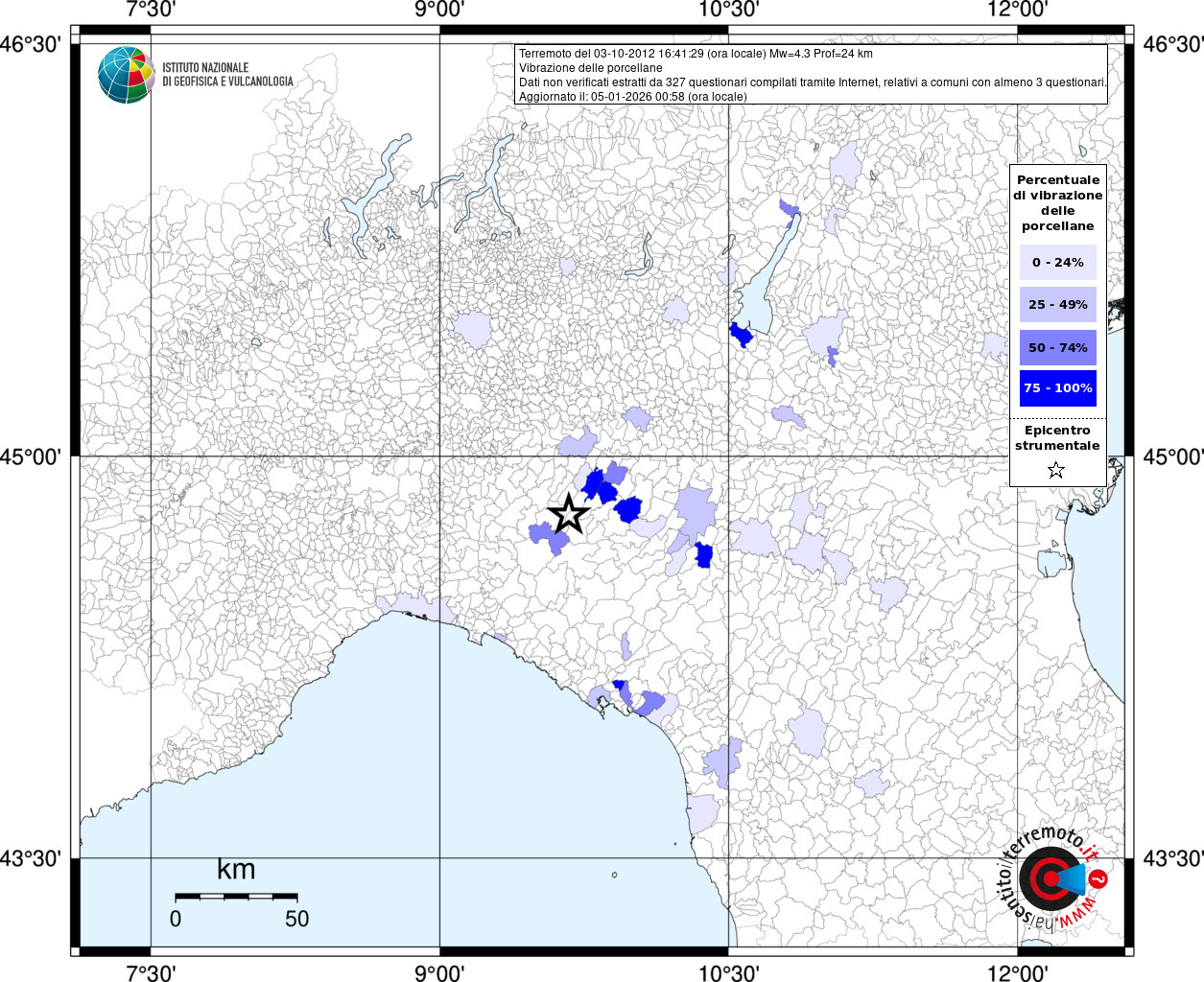Select the 25 - 49% legend swatch
1204x982 pixels.
pyautogui.click(x=1057, y=304)
